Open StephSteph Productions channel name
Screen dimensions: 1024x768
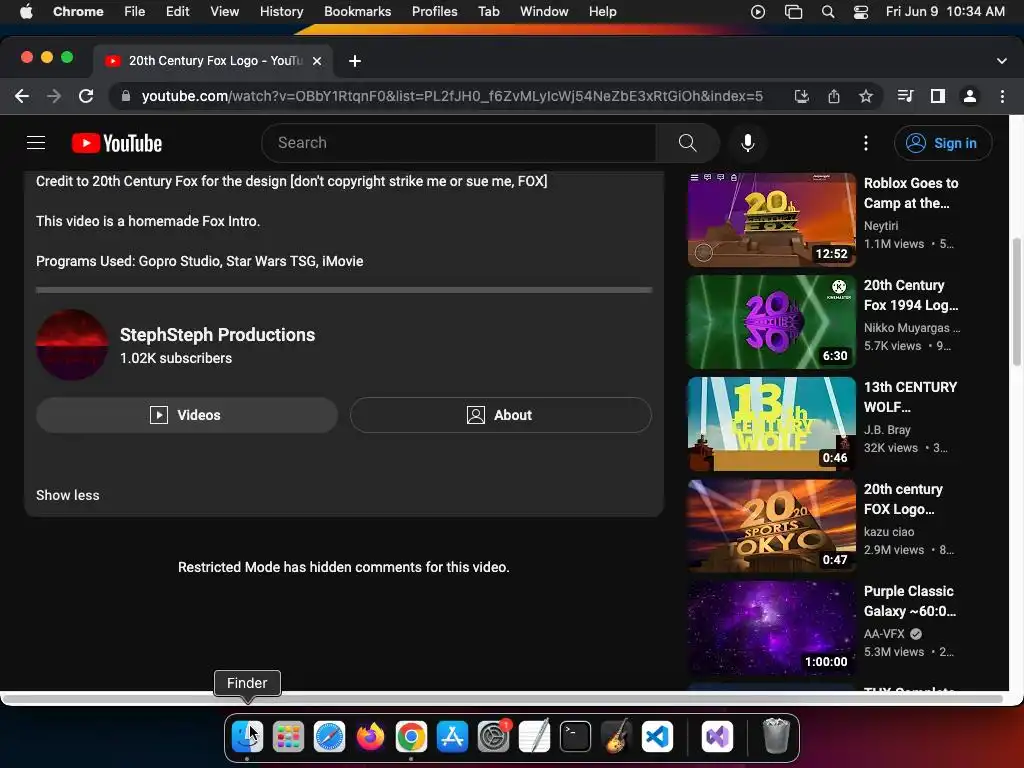point(217,335)
